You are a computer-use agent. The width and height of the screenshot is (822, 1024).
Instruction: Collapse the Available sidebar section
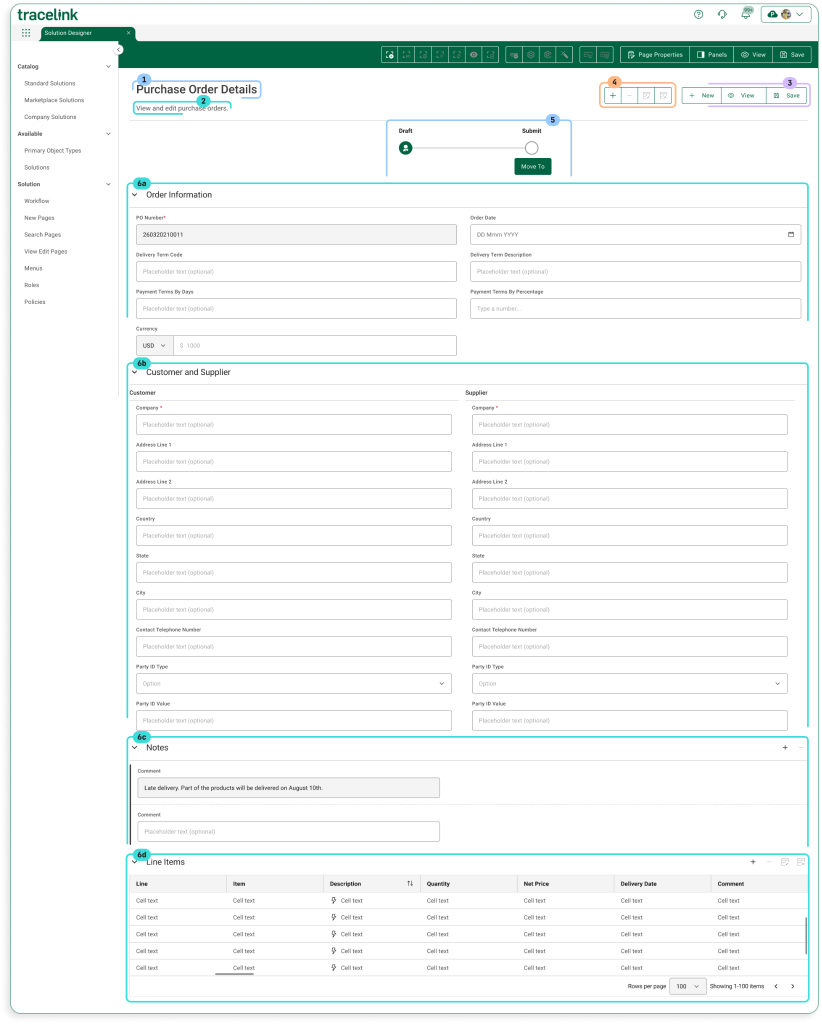[x=108, y=134]
